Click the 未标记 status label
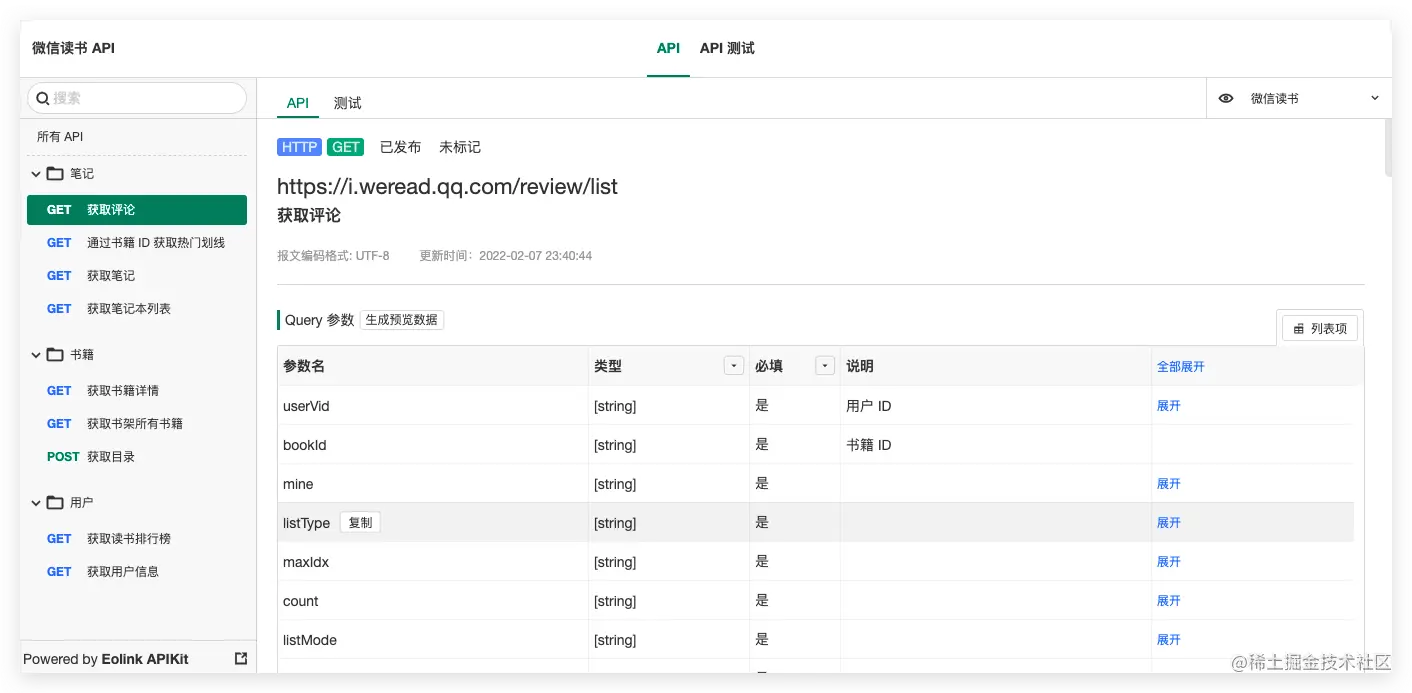This screenshot has width=1412, height=693. pyautogui.click(x=460, y=147)
